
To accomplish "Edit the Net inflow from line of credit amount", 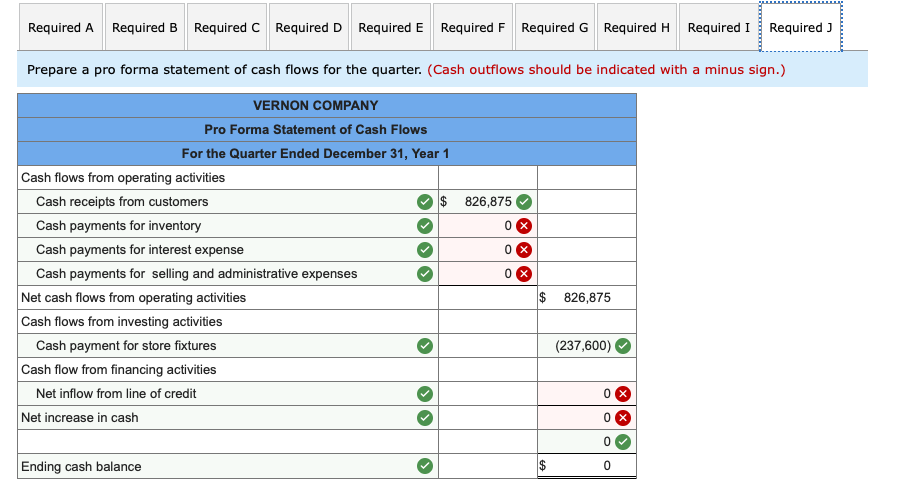I will click(x=586, y=394).
